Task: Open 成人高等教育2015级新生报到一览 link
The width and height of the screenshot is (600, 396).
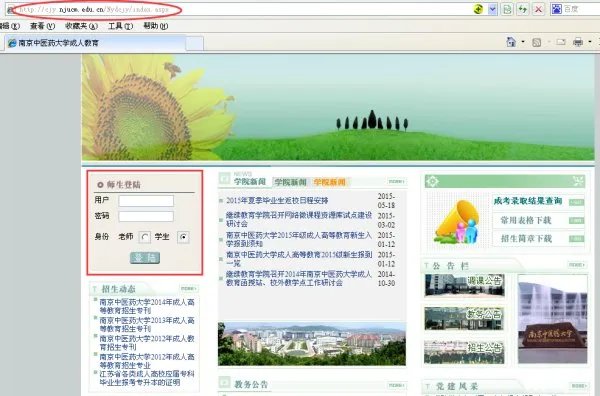Action: [x=299, y=259]
